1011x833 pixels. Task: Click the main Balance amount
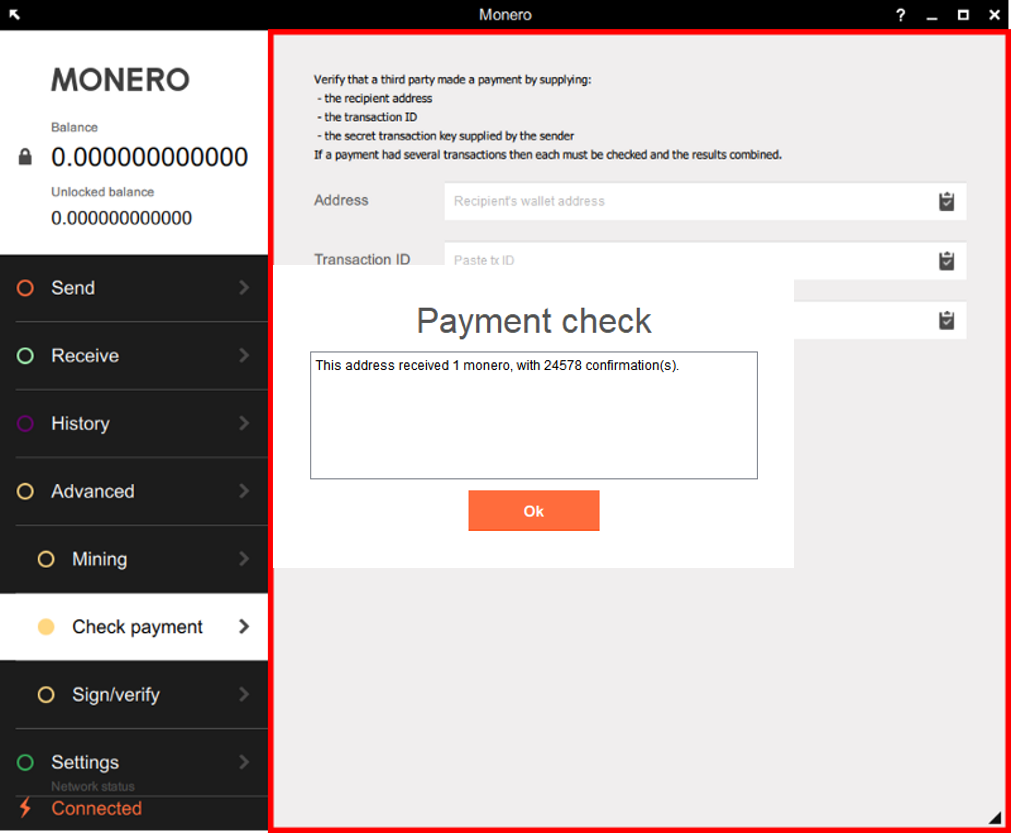pos(150,157)
